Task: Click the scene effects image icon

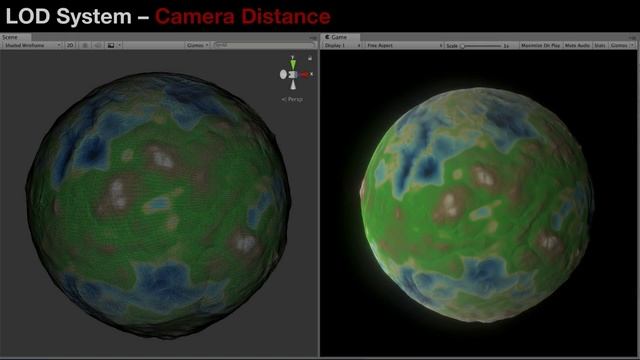Action: coord(111,45)
